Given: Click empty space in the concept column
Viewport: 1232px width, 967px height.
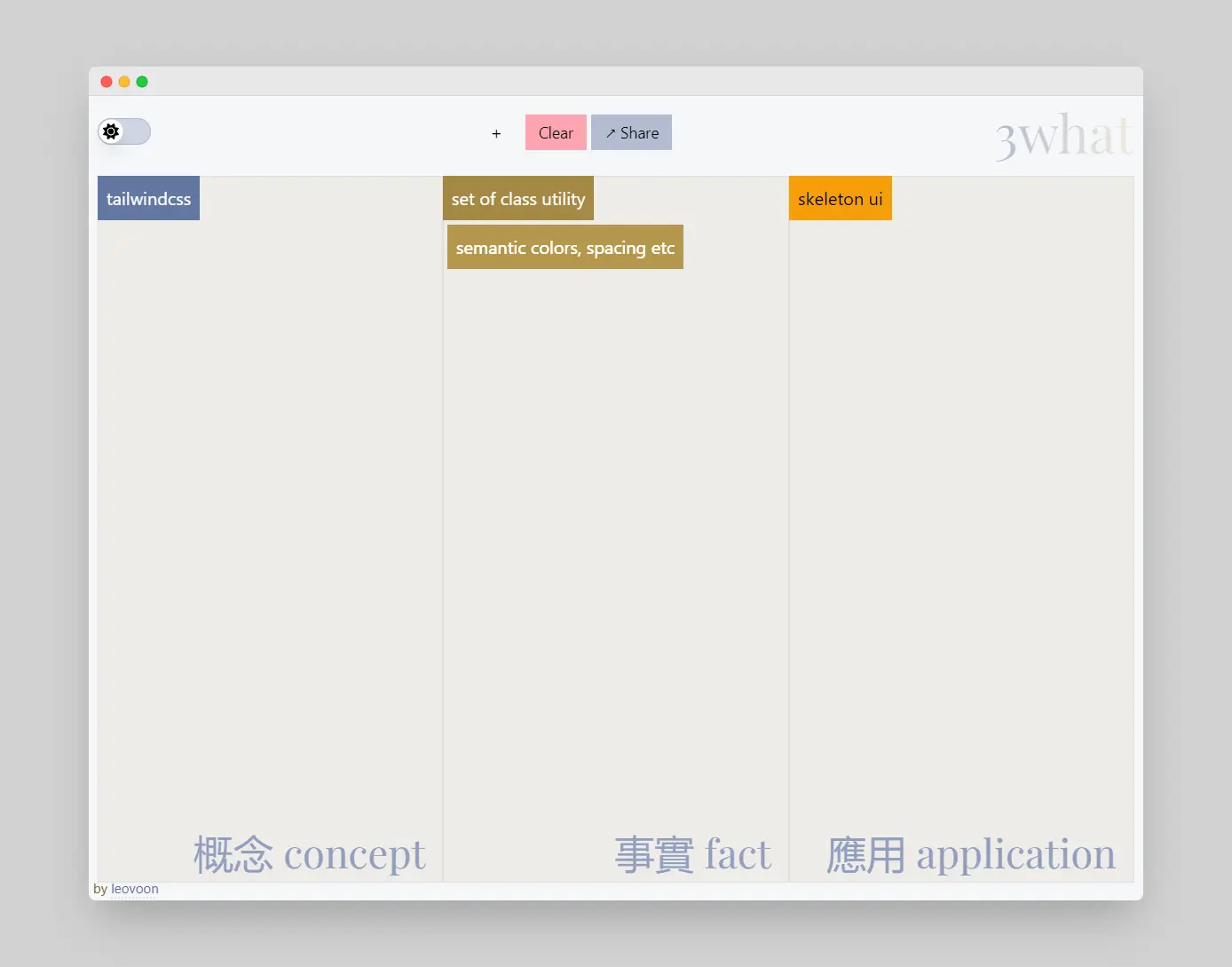Looking at the screenshot, I should (x=270, y=515).
